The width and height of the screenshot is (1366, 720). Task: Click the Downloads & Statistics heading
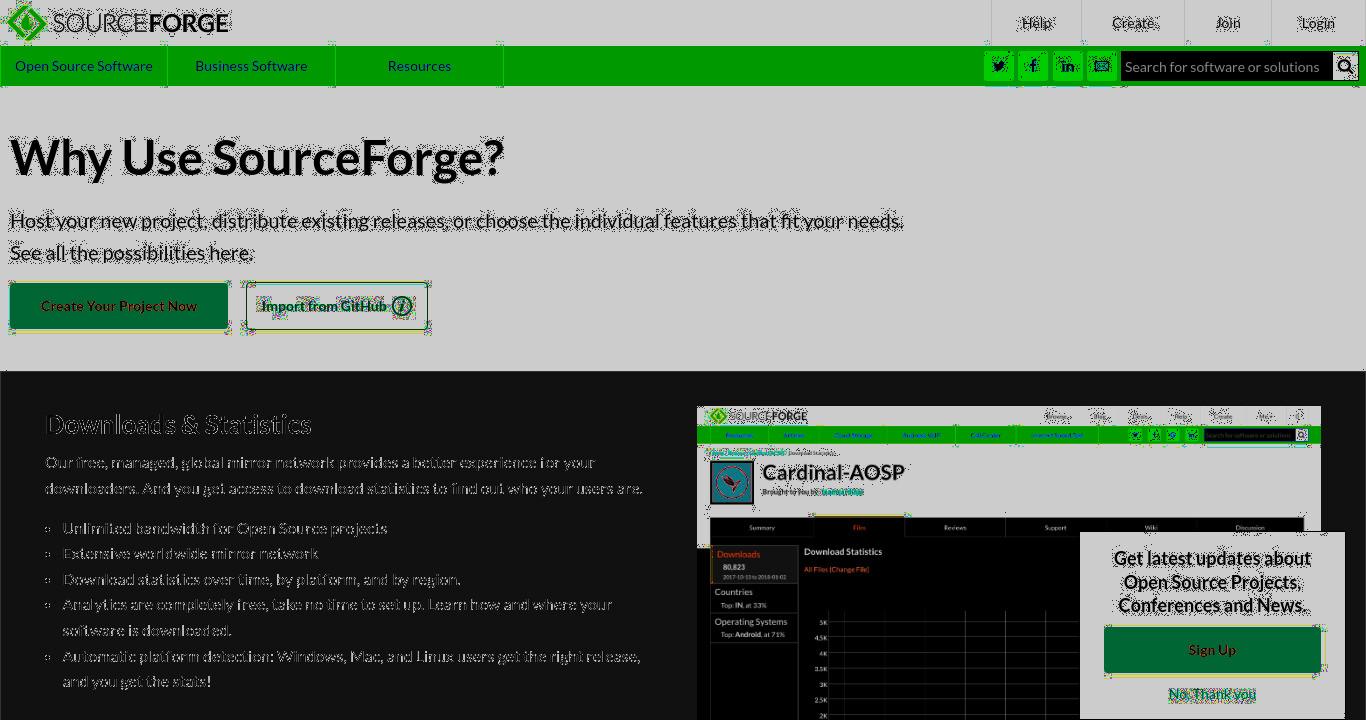tap(179, 425)
